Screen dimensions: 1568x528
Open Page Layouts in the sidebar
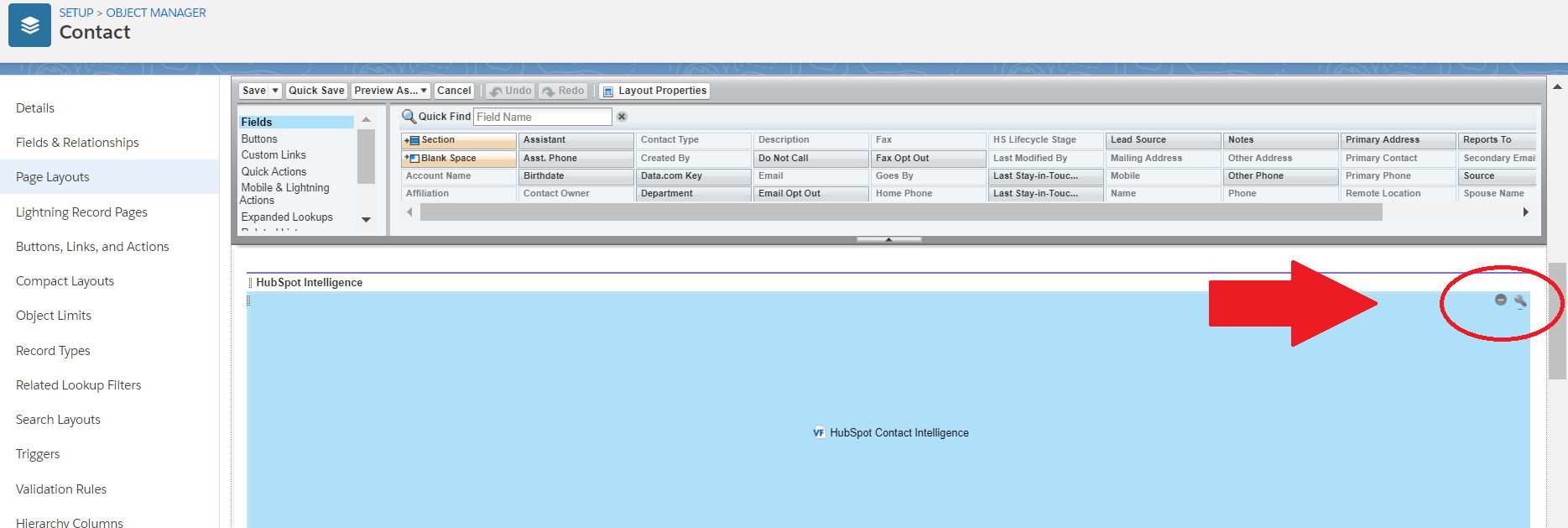53,177
